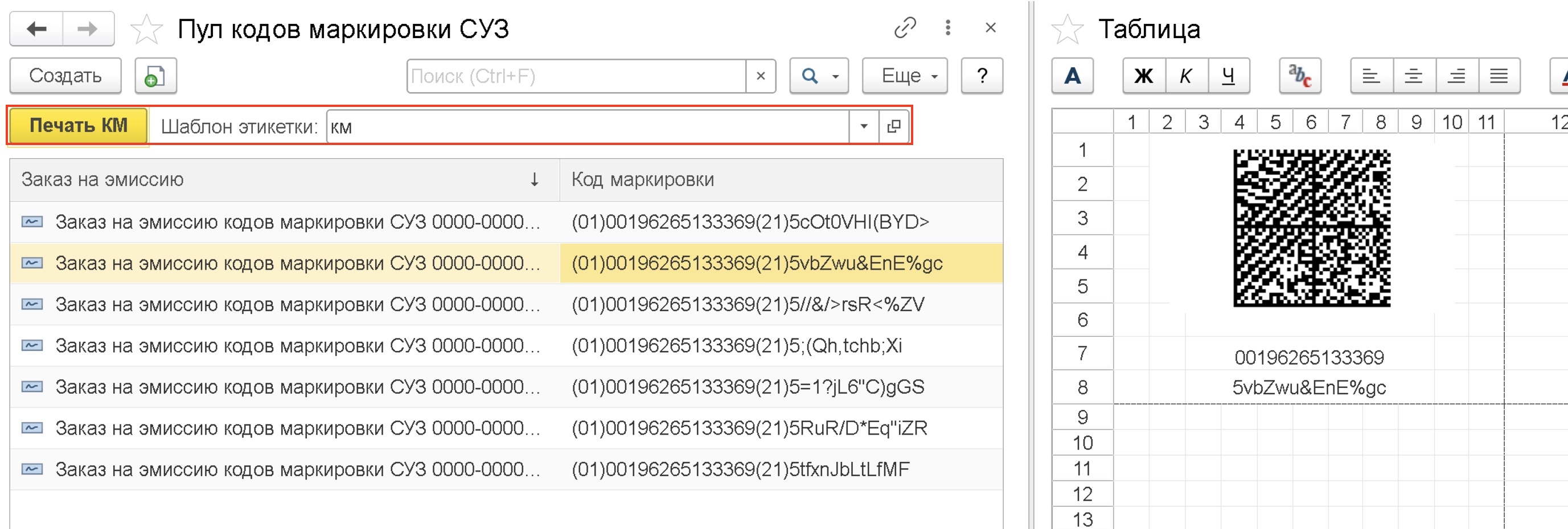This screenshot has height=529, width=1568.
Task: Open the three-dot menu in form header
Action: pos(948,28)
